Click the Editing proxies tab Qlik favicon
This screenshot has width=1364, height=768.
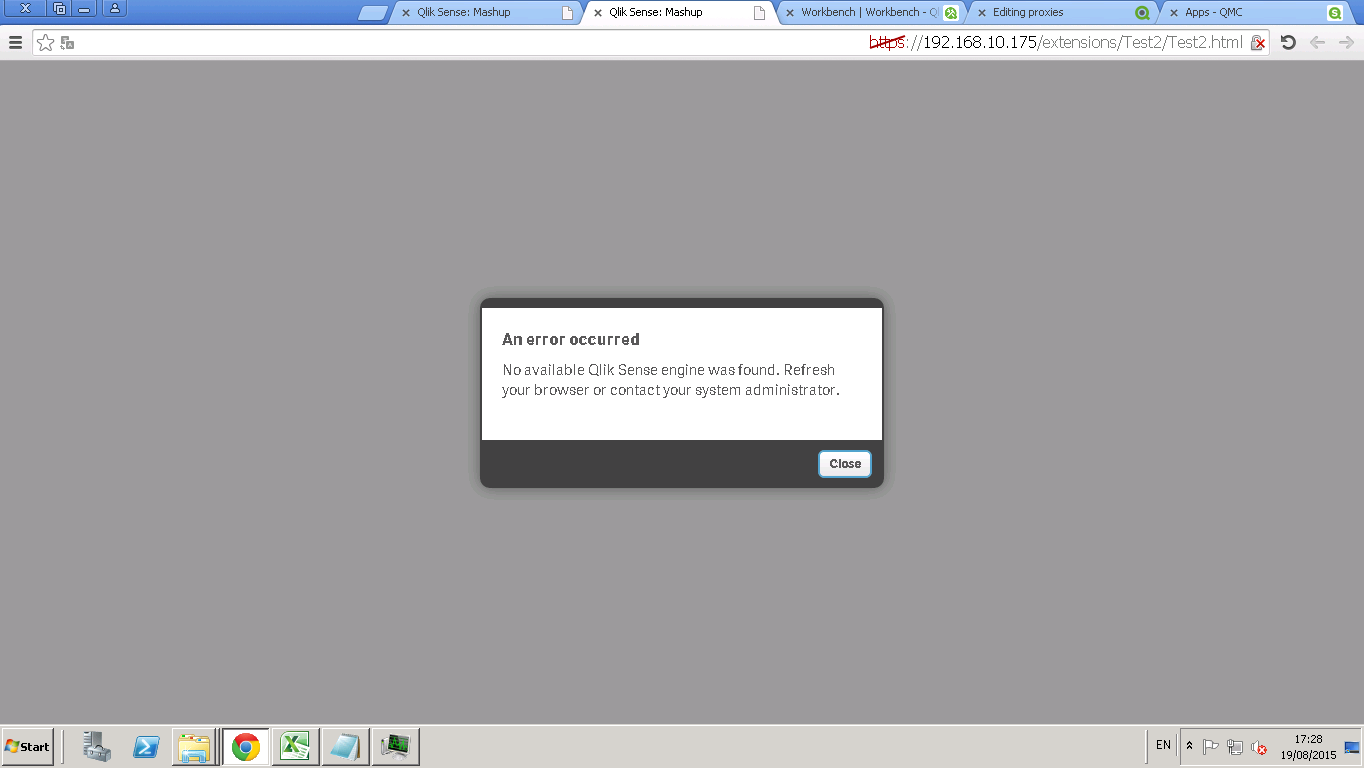1142,13
